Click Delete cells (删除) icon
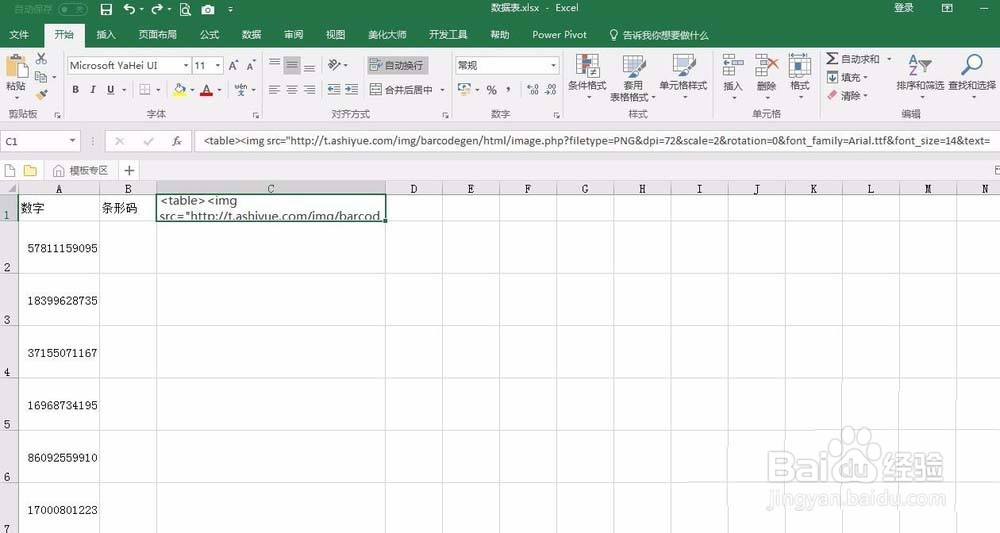 pos(766,75)
